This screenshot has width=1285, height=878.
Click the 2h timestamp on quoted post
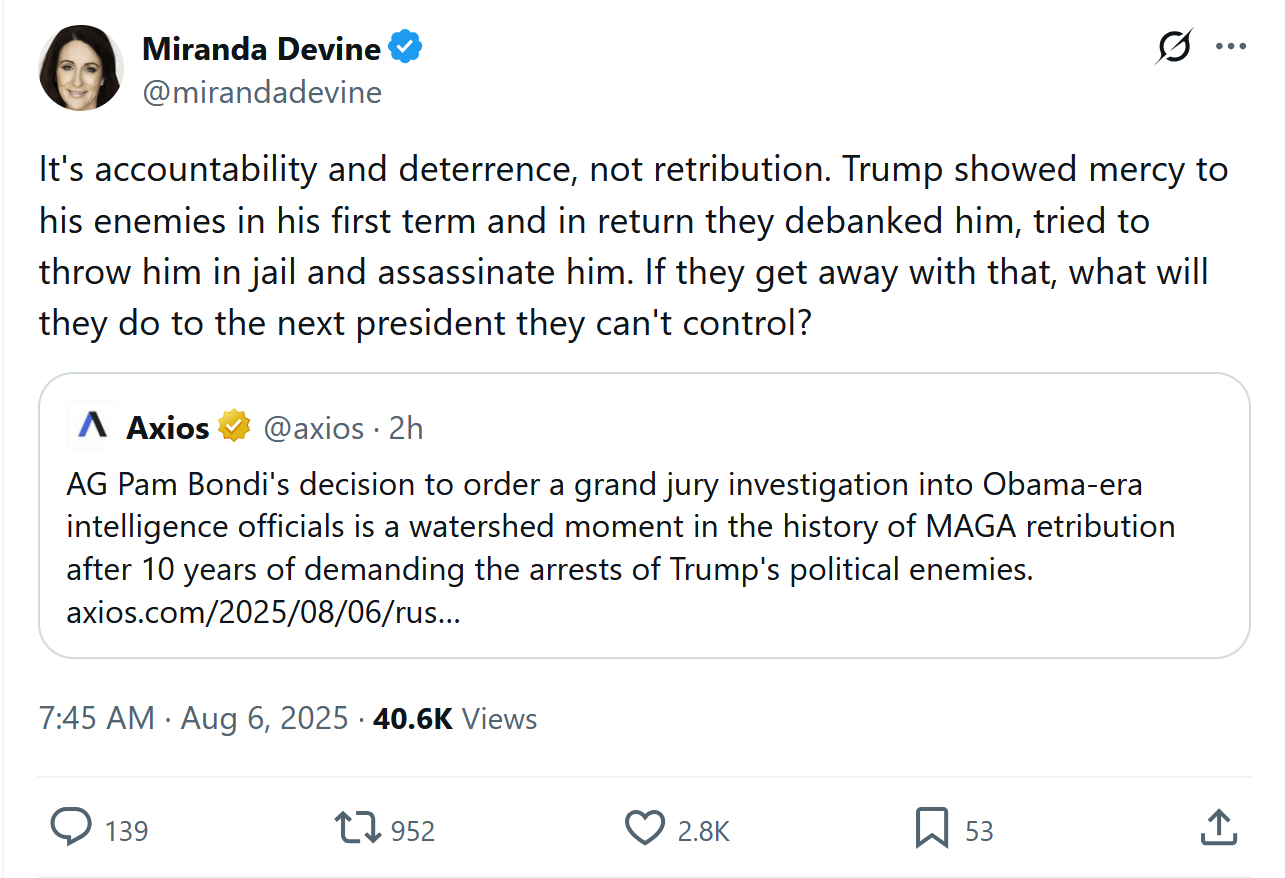[406, 428]
